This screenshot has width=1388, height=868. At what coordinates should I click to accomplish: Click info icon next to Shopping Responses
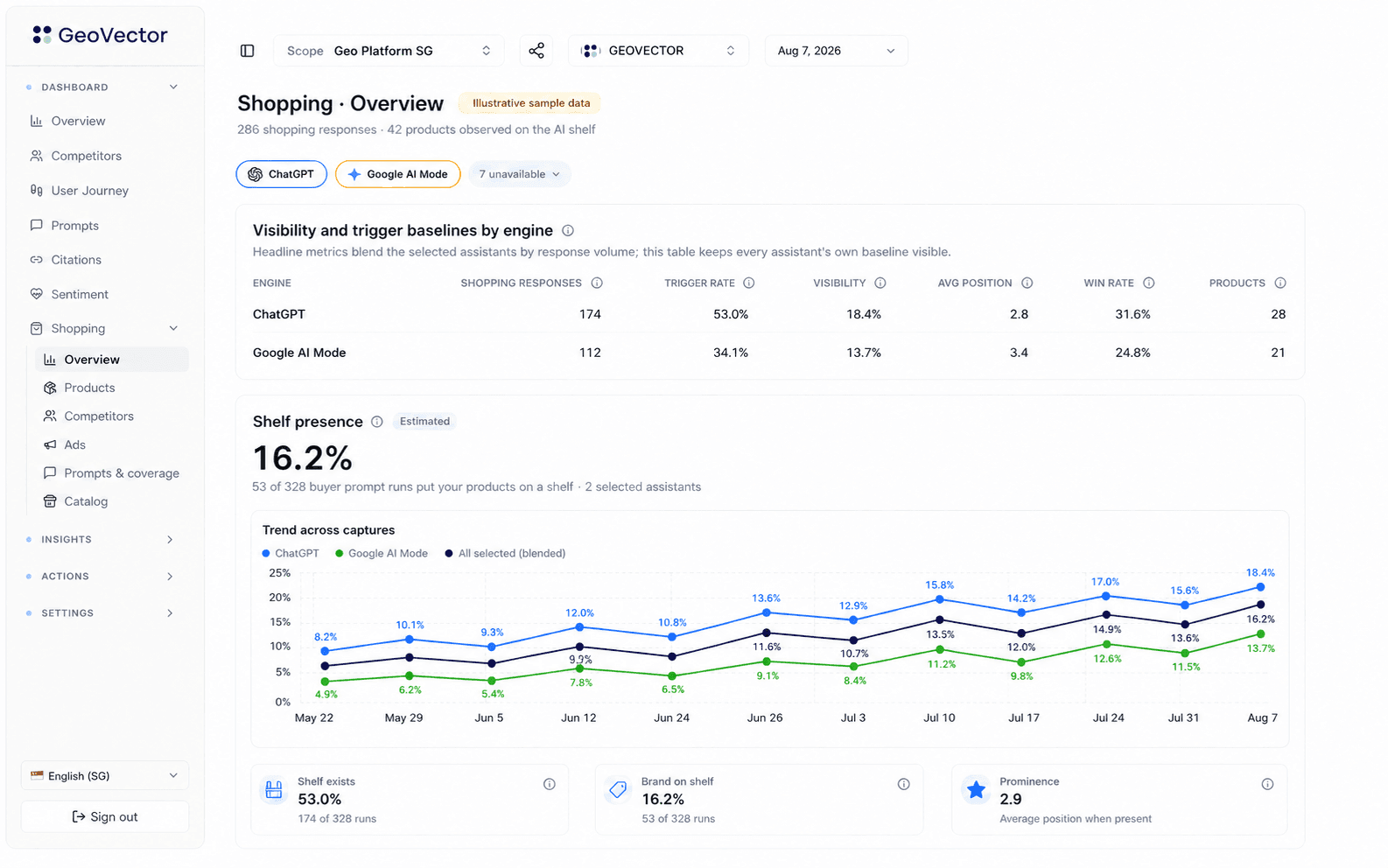[597, 283]
